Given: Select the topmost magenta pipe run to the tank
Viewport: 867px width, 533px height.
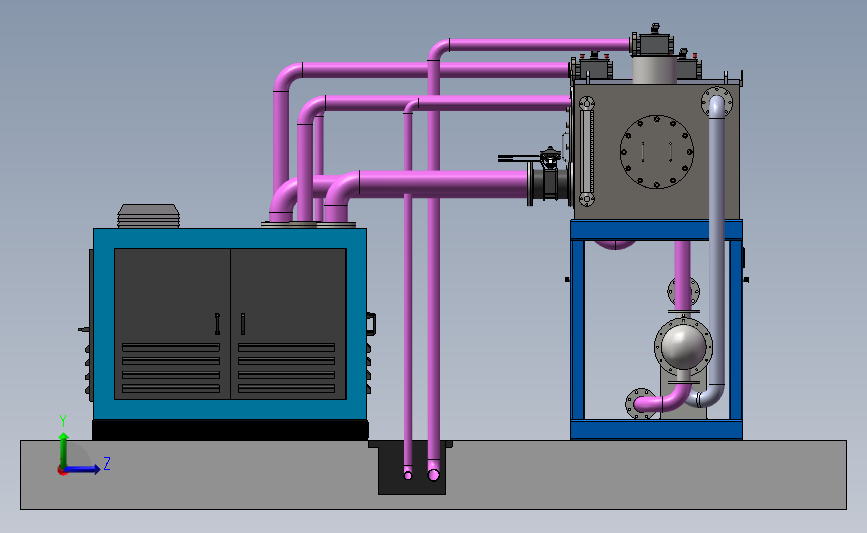Looking at the screenshot, I should pyautogui.click(x=539, y=45).
